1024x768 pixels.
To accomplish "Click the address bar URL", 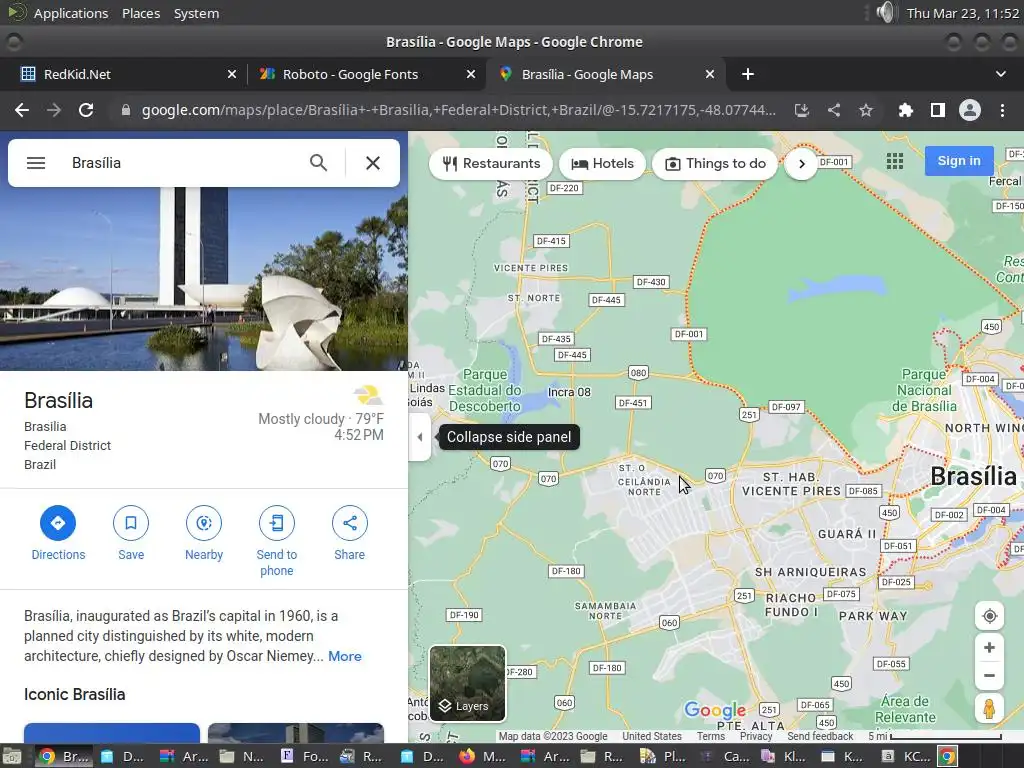I will [x=458, y=110].
